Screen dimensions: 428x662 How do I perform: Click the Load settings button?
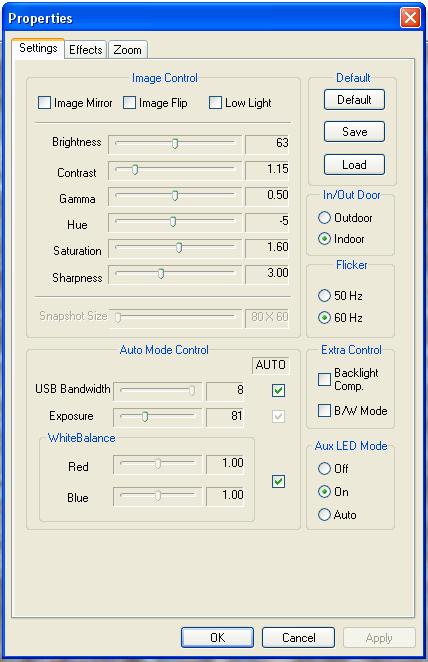coord(354,165)
